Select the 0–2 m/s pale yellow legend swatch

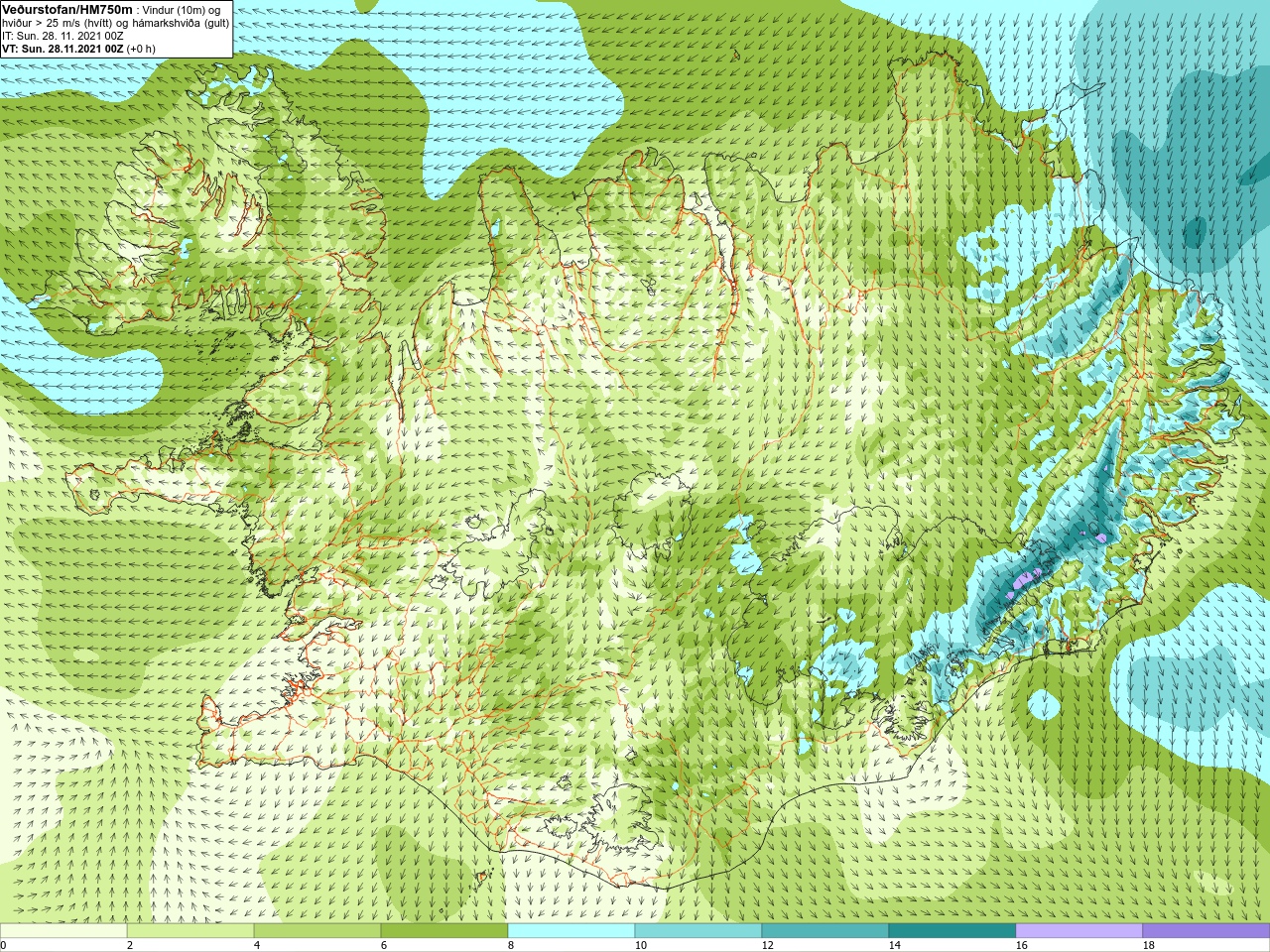coord(63,931)
